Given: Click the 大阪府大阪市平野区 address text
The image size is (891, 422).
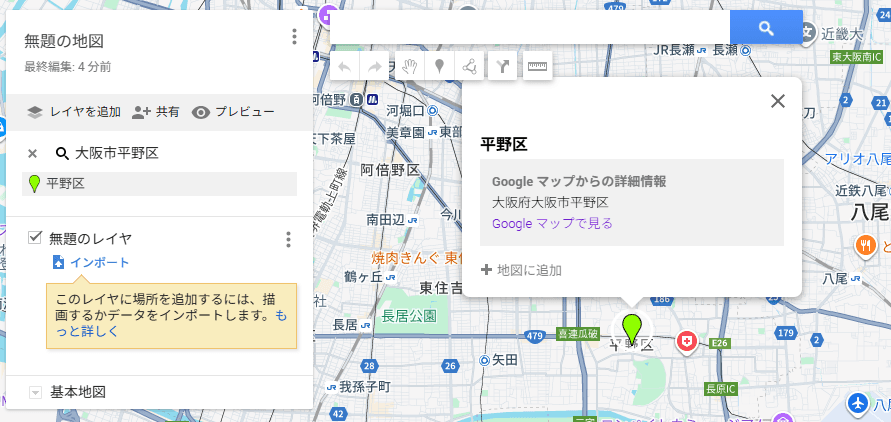Looking at the screenshot, I should (x=550, y=203).
